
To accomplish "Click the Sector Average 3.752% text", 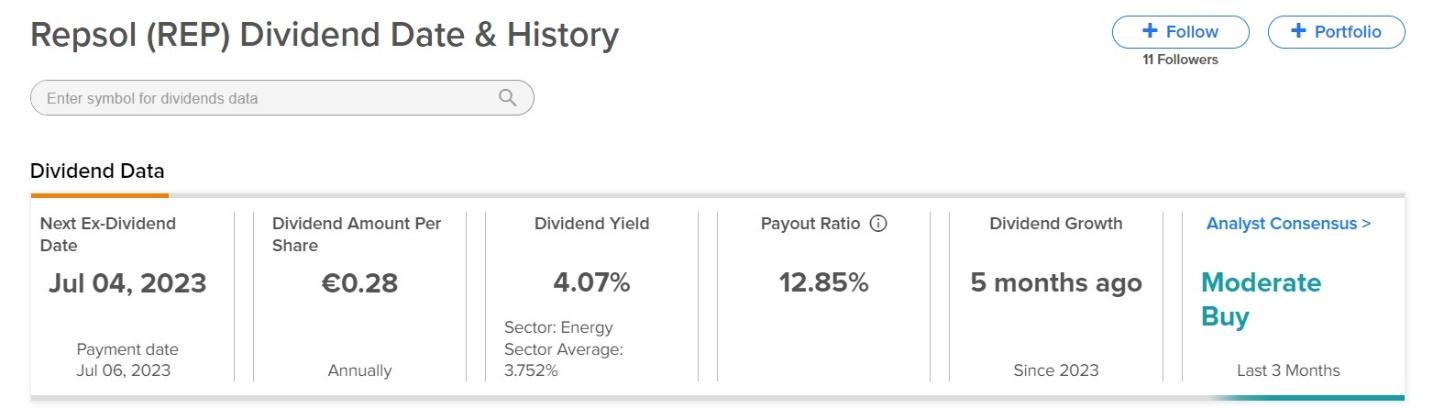I will 564,360.
